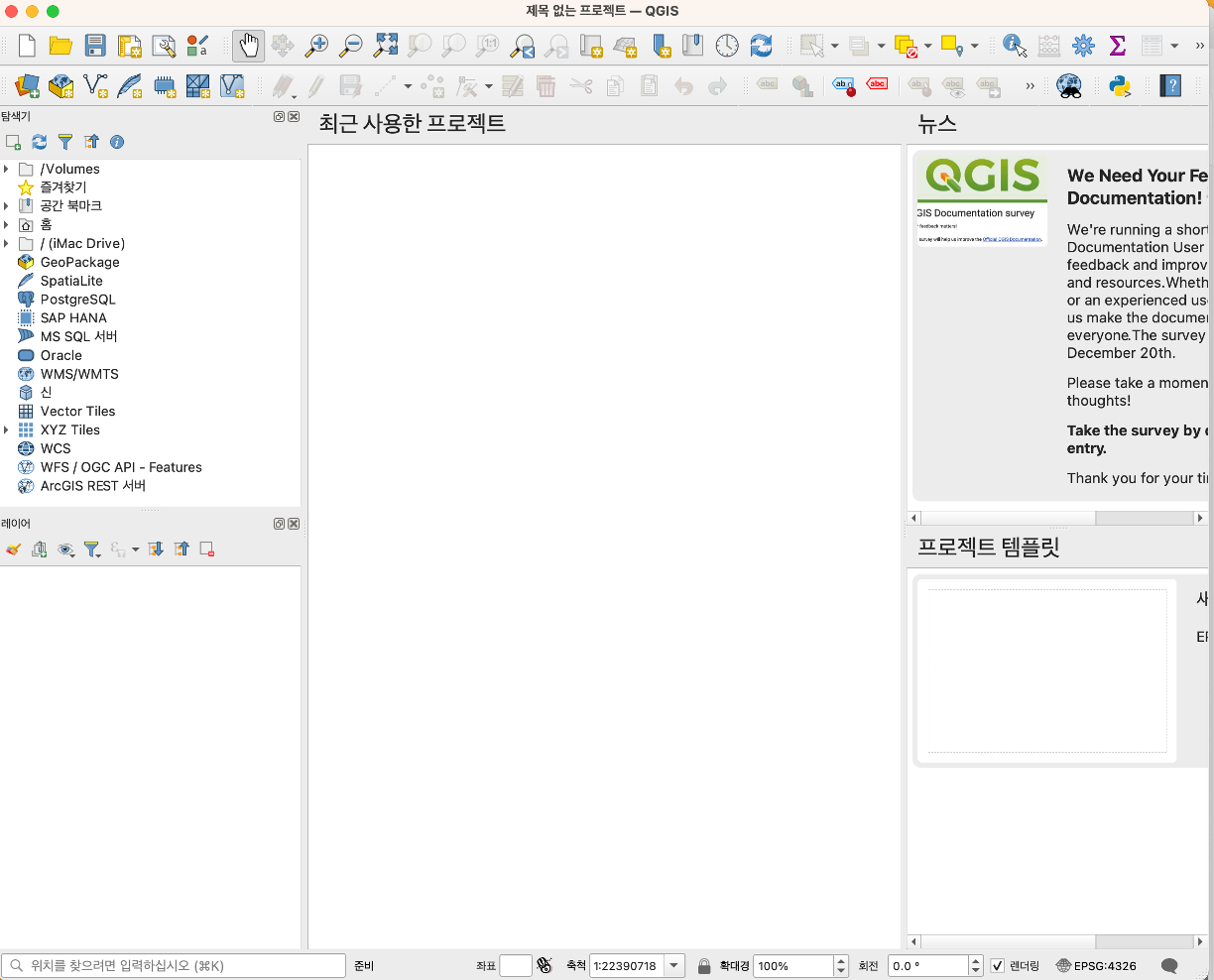The height and width of the screenshot is (980, 1214).
Task: Open the layout manager icon
Action: (164, 46)
